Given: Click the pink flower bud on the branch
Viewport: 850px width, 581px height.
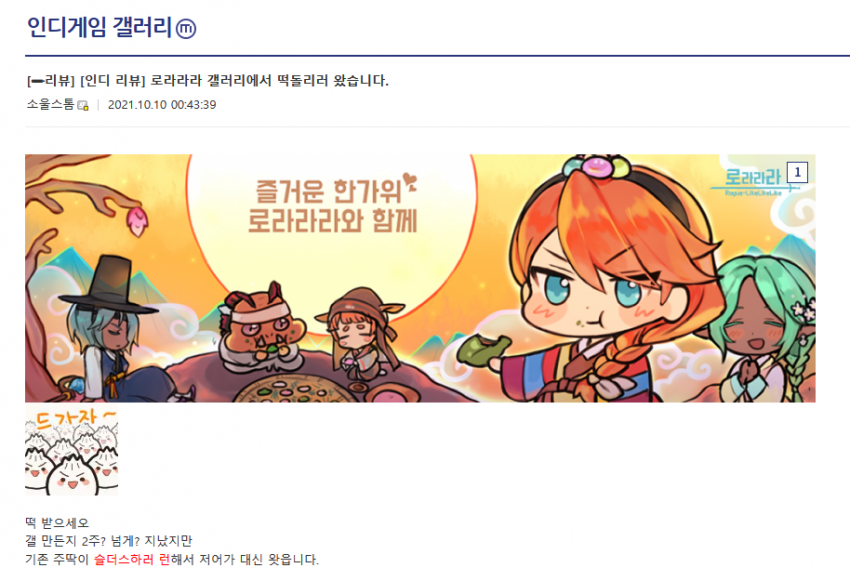Looking at the screenshot, I should [x=137, y=220].
